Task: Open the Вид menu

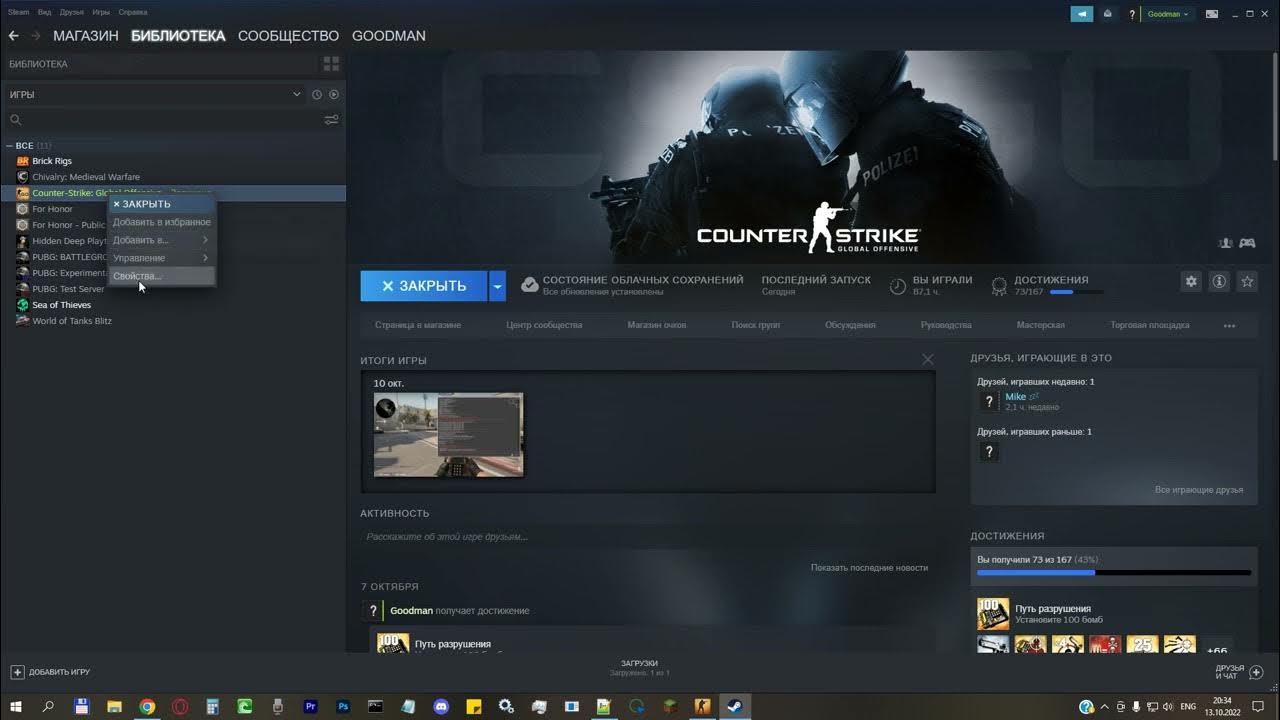Action: click(44, 12)
